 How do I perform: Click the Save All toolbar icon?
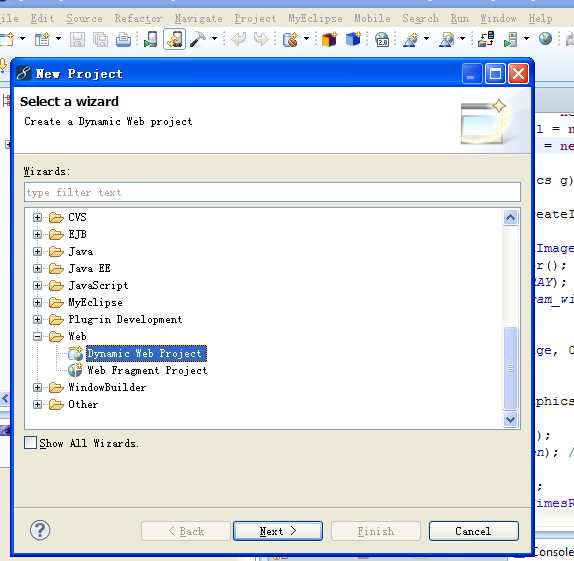(100, 39)
